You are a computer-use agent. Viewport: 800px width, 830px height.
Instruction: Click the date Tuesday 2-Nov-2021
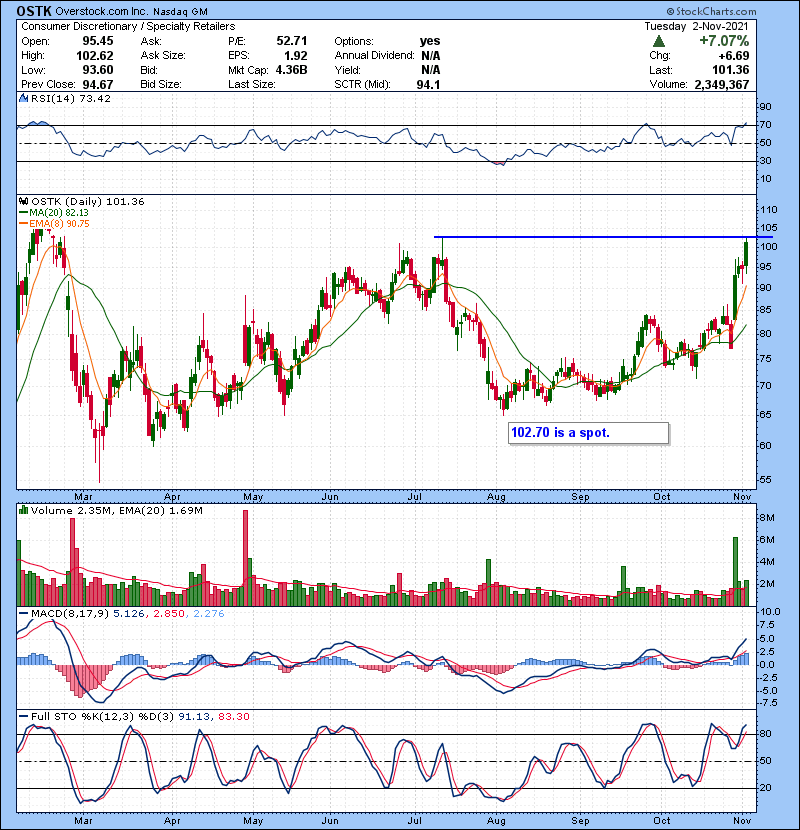click(696, 26)
